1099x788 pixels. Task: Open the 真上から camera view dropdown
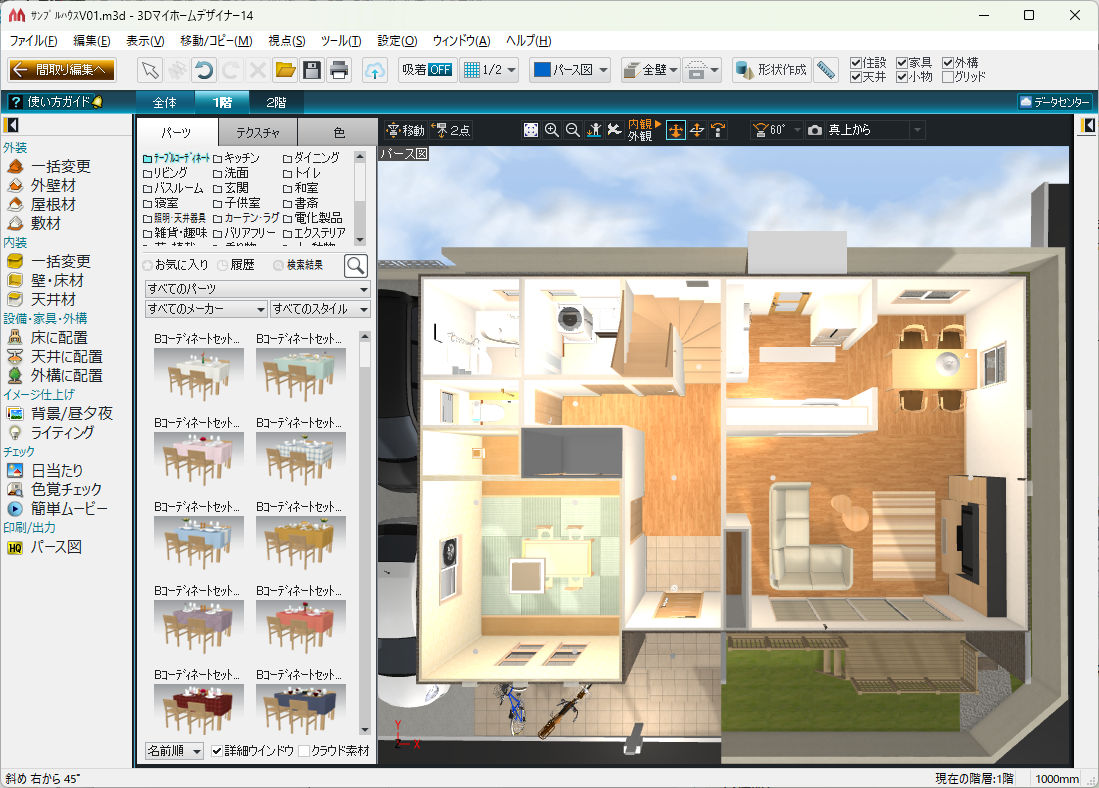coord(917,130)
